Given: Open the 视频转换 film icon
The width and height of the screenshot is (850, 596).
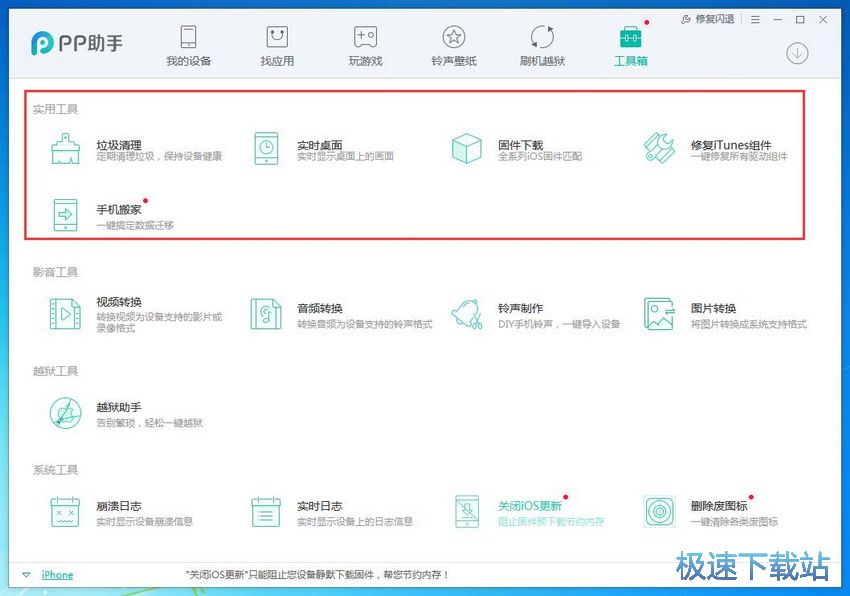Looking at the screenshot, I should 66,313.
